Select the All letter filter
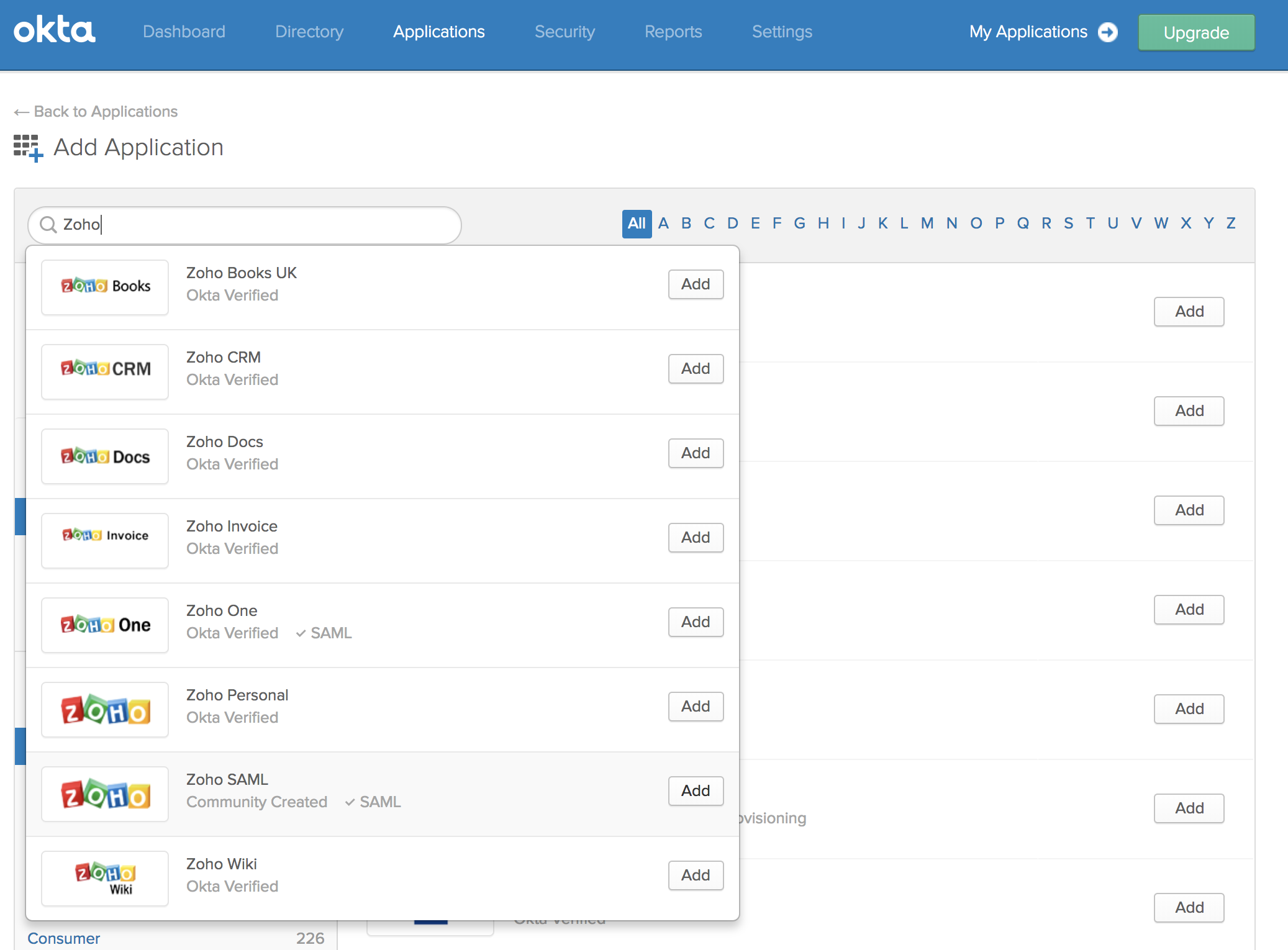Viewport: 1288px width, 950px height. coord(636,224)
